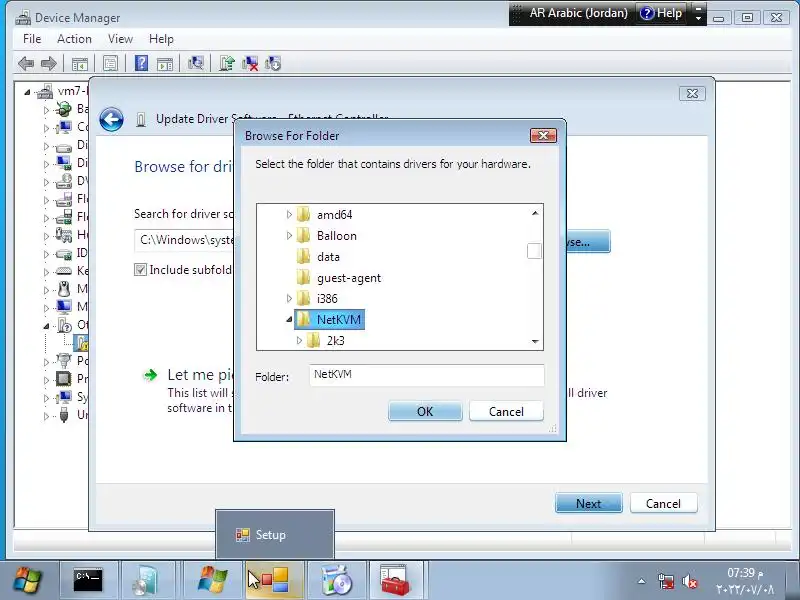Viewport: 800px width, 600px height.
Task: Open the Action menu
Action: point(74,39)
